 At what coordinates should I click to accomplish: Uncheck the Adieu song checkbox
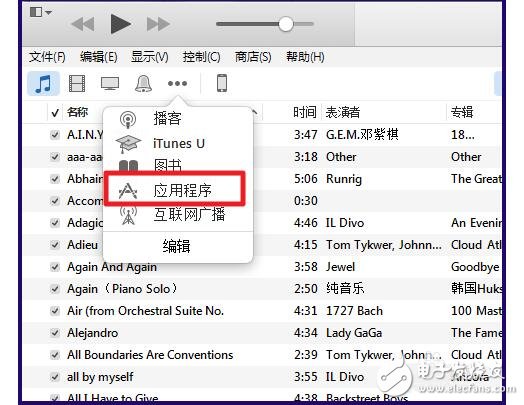(x=55, y=245)
